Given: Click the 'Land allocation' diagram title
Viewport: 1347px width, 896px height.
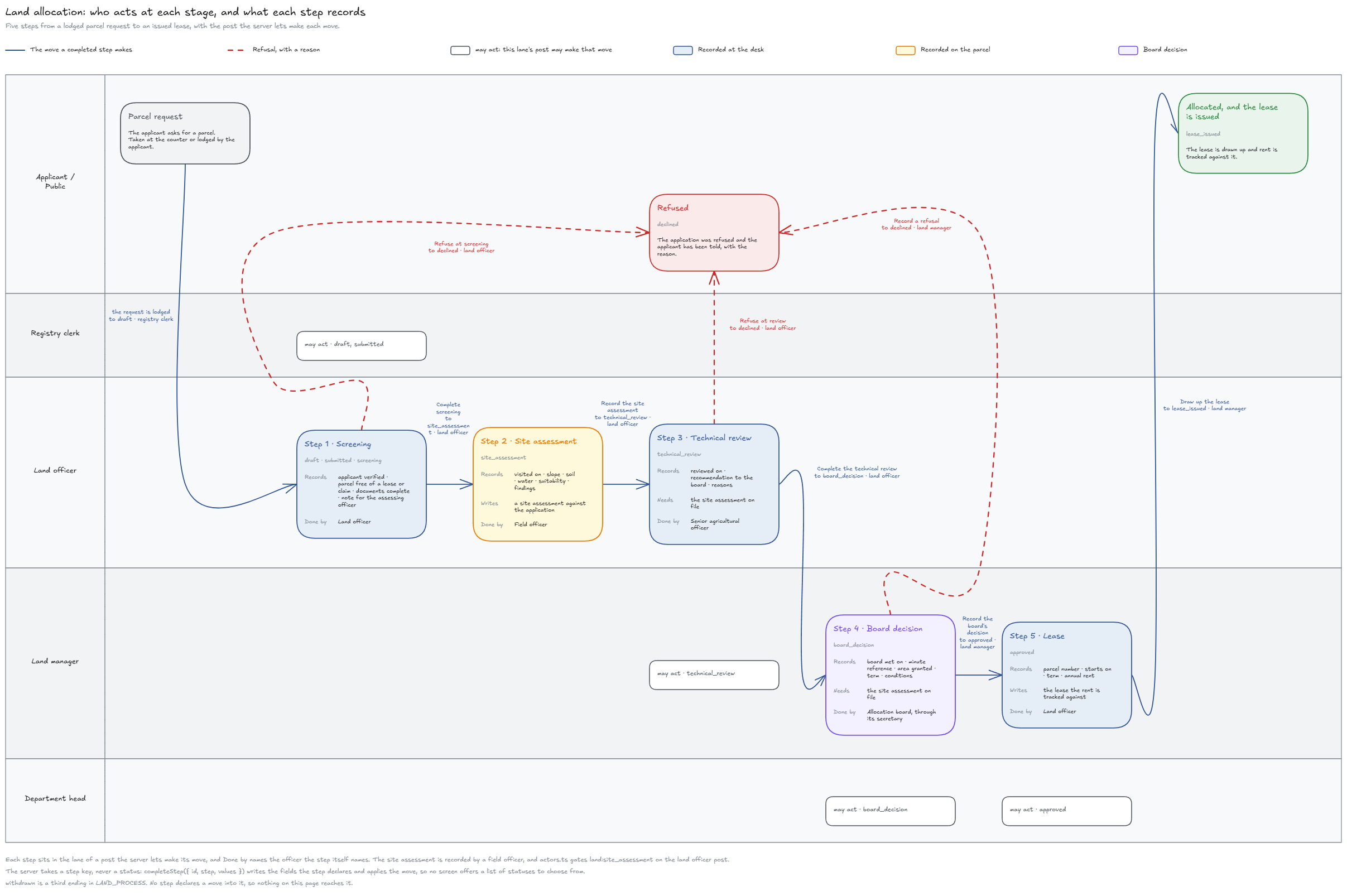Looking at the screenshot, I should 185,12.
